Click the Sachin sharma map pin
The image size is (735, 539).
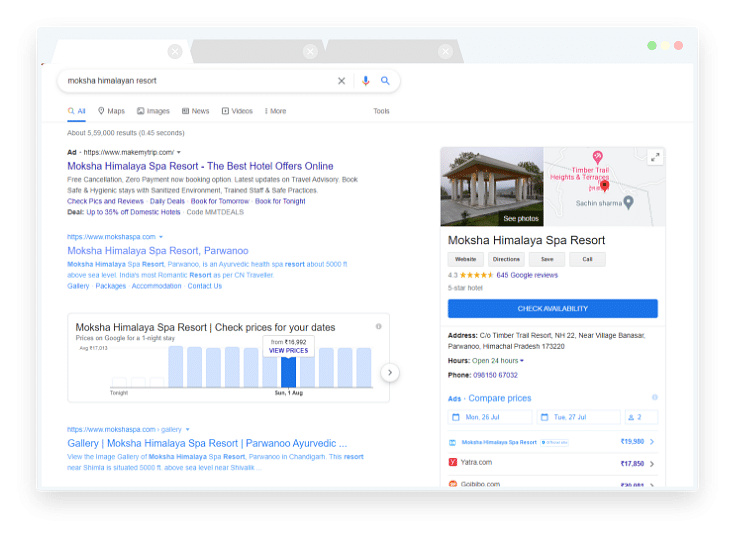(x=629, y=202)
